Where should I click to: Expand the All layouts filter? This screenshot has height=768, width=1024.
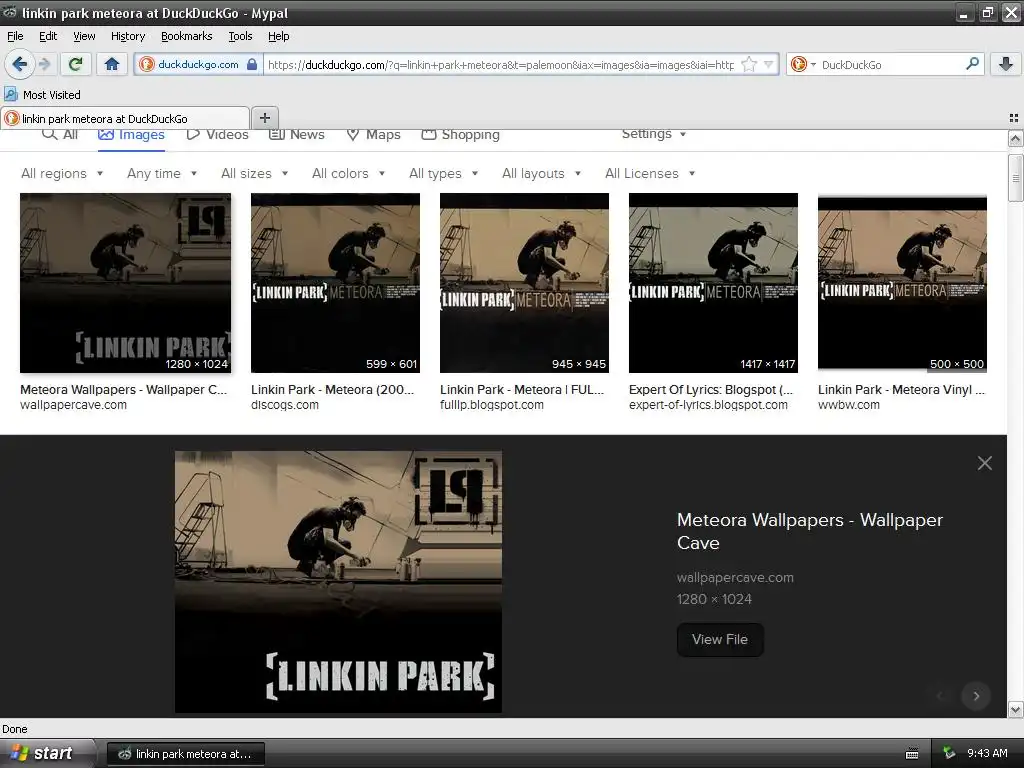[541, 173]
